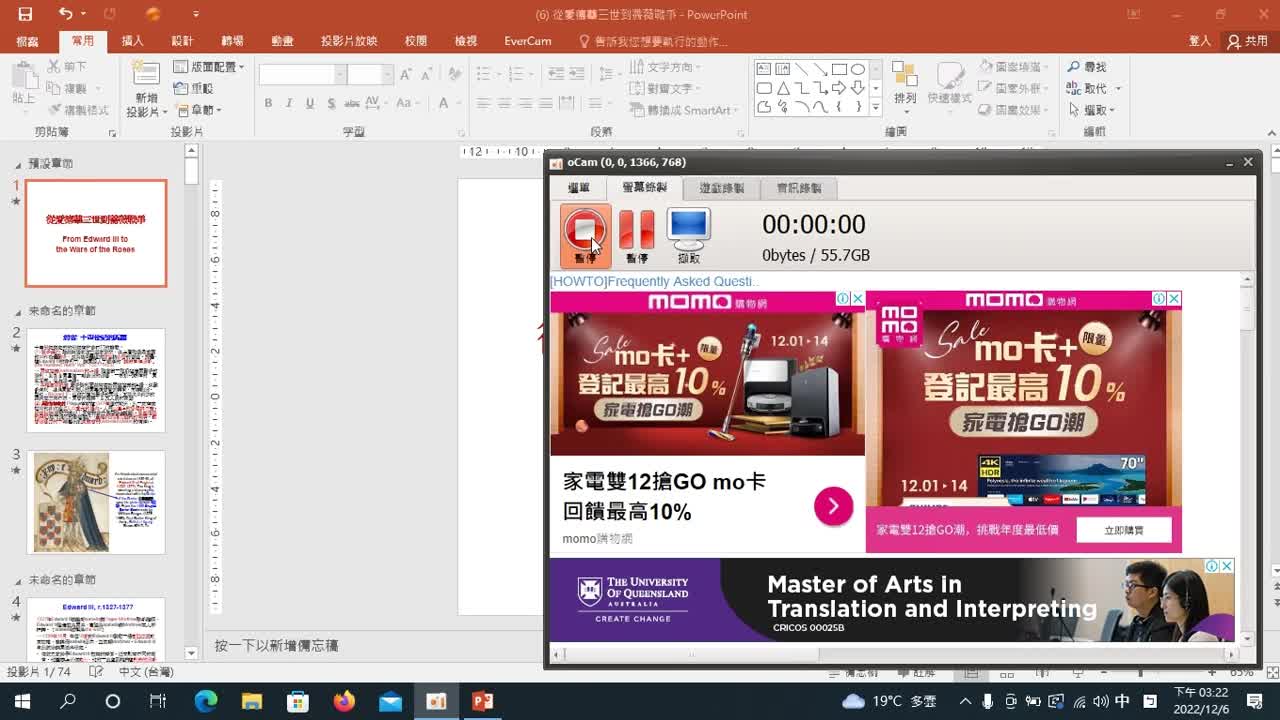Screen dimensions: 1280x720
Task: Open Microsoft Edge from the taskbar
Action: pos(205,701)
